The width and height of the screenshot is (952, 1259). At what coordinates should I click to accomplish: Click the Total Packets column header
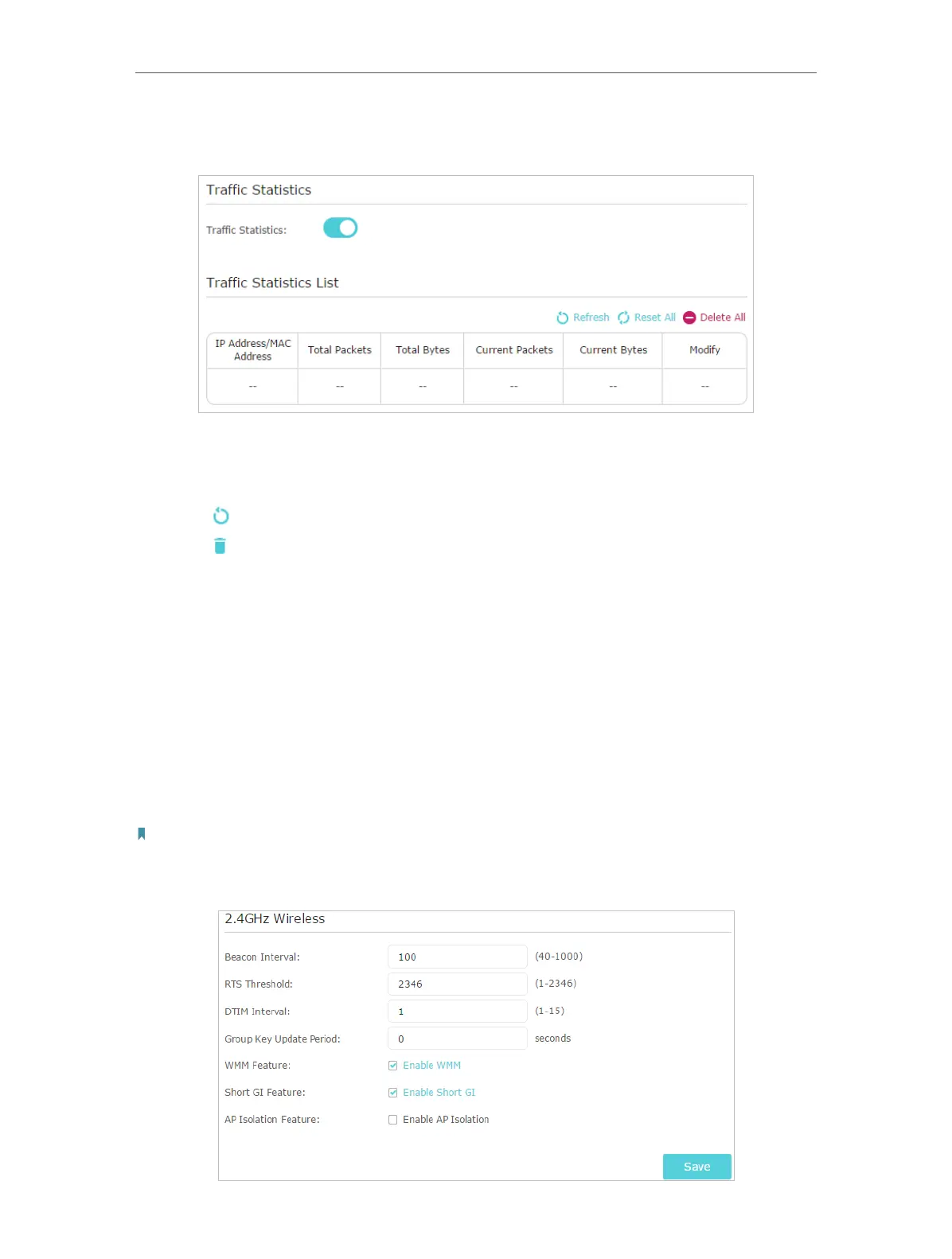340,350
